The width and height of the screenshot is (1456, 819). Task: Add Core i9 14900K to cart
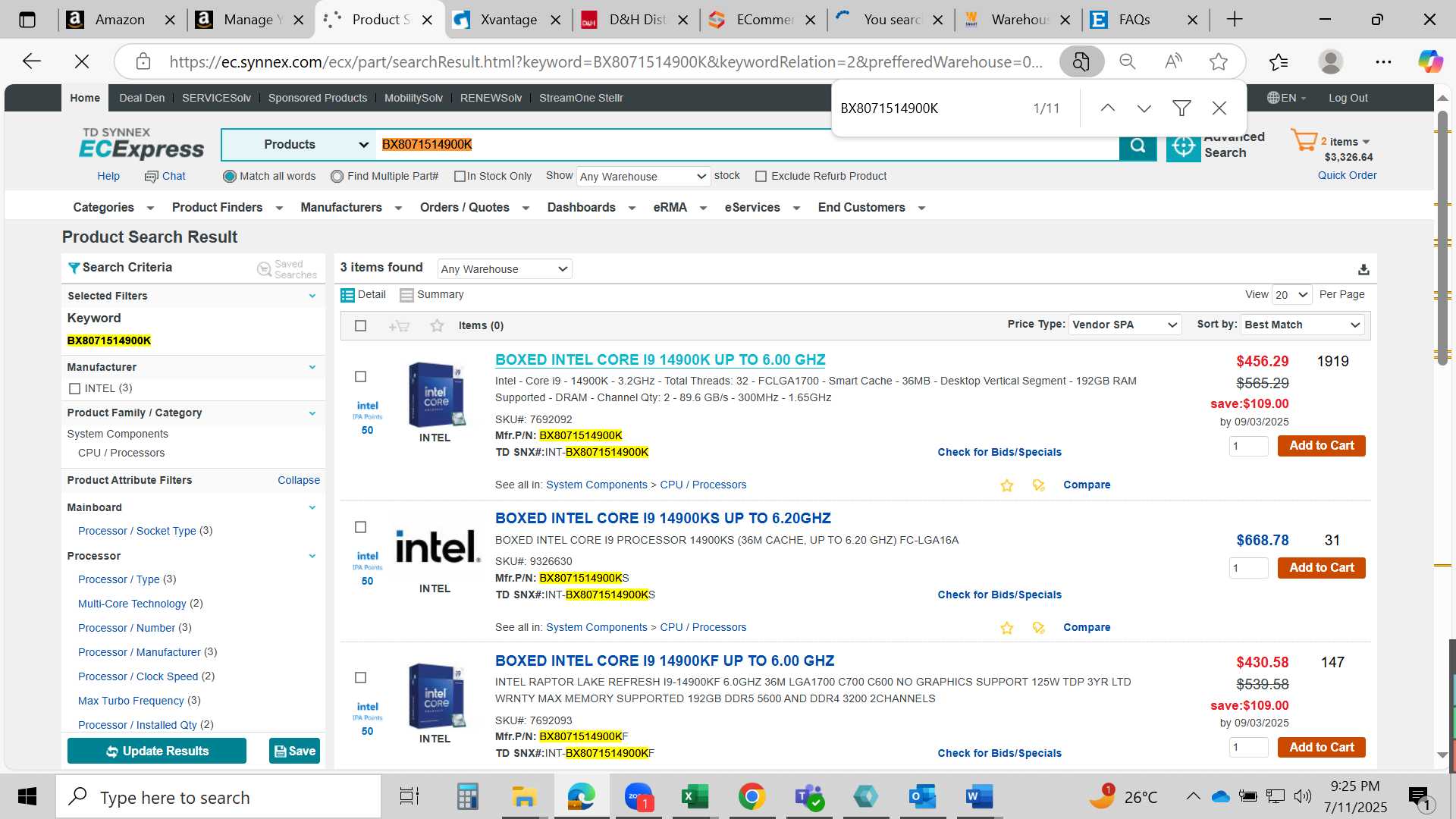[x=1321, y=446]
